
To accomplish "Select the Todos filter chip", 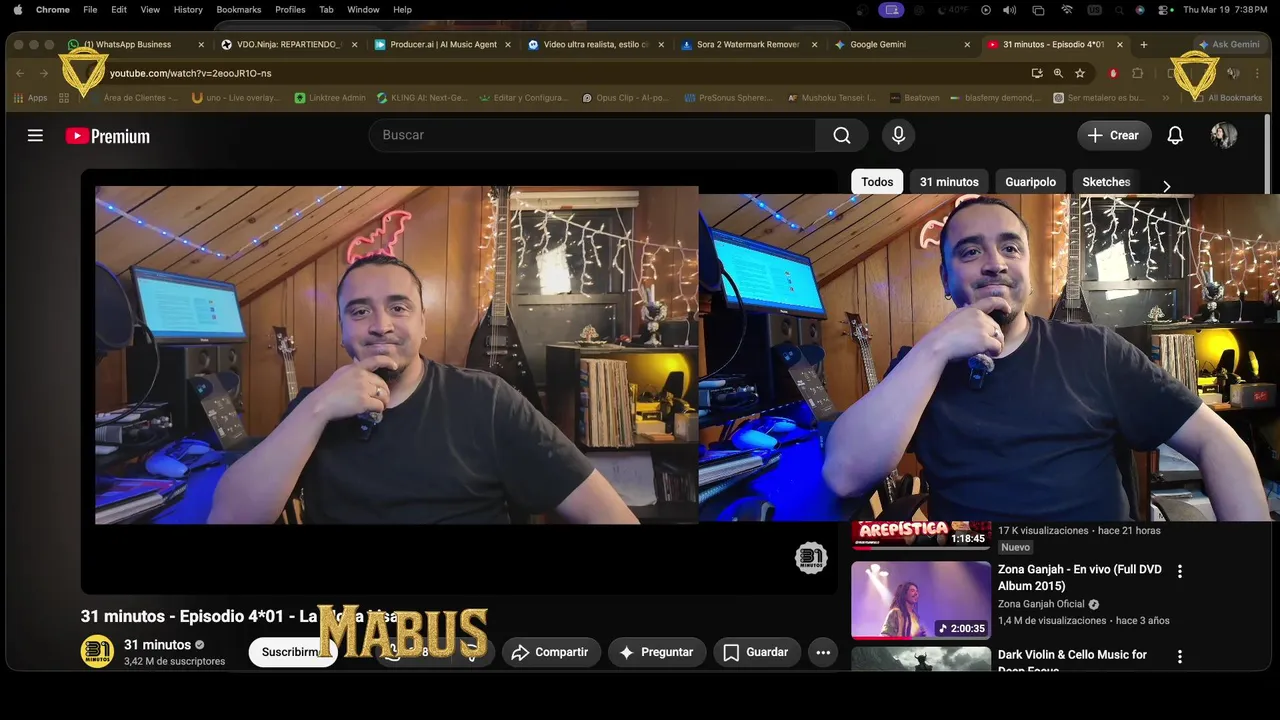I will [877, 182].
